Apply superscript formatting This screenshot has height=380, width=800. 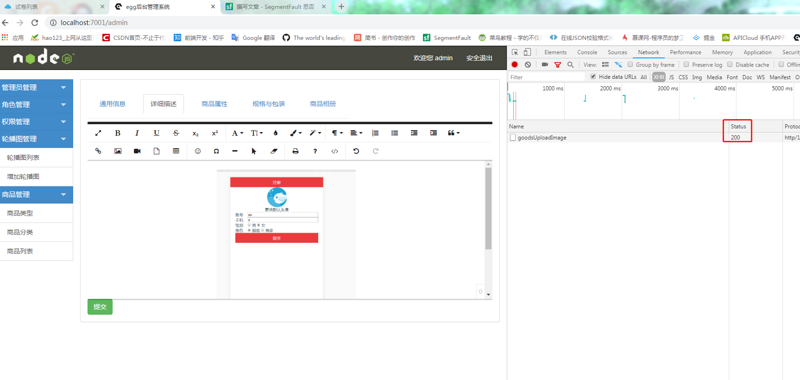pyautogui.click(x=215, y=133)
